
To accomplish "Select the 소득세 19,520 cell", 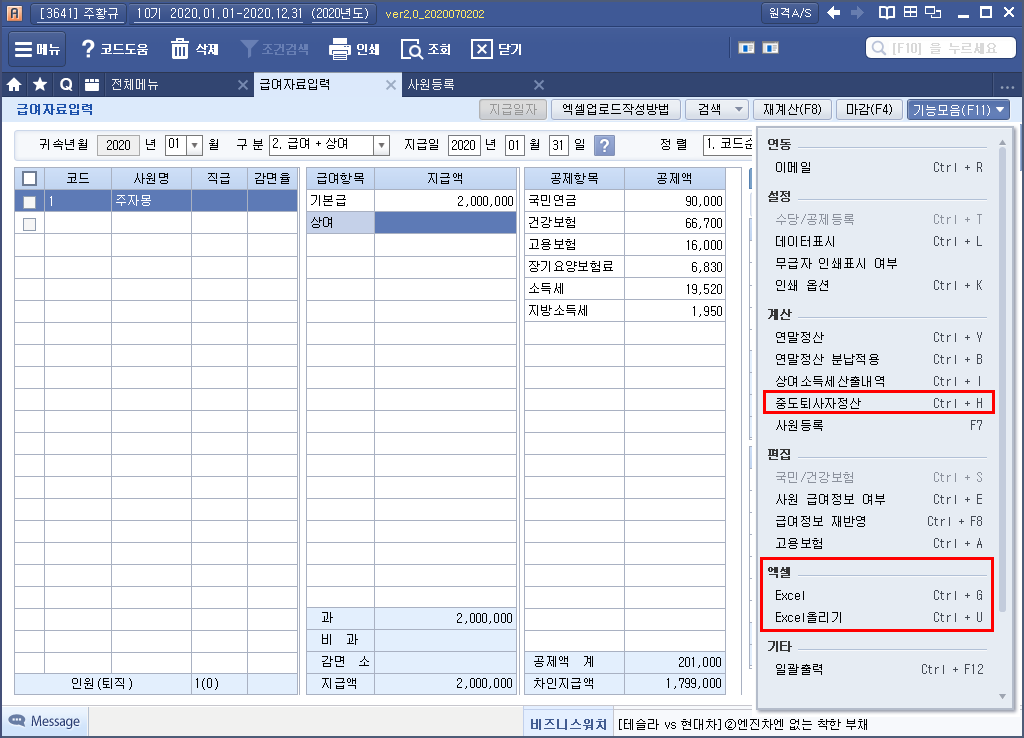I will (x=675, y=289).
